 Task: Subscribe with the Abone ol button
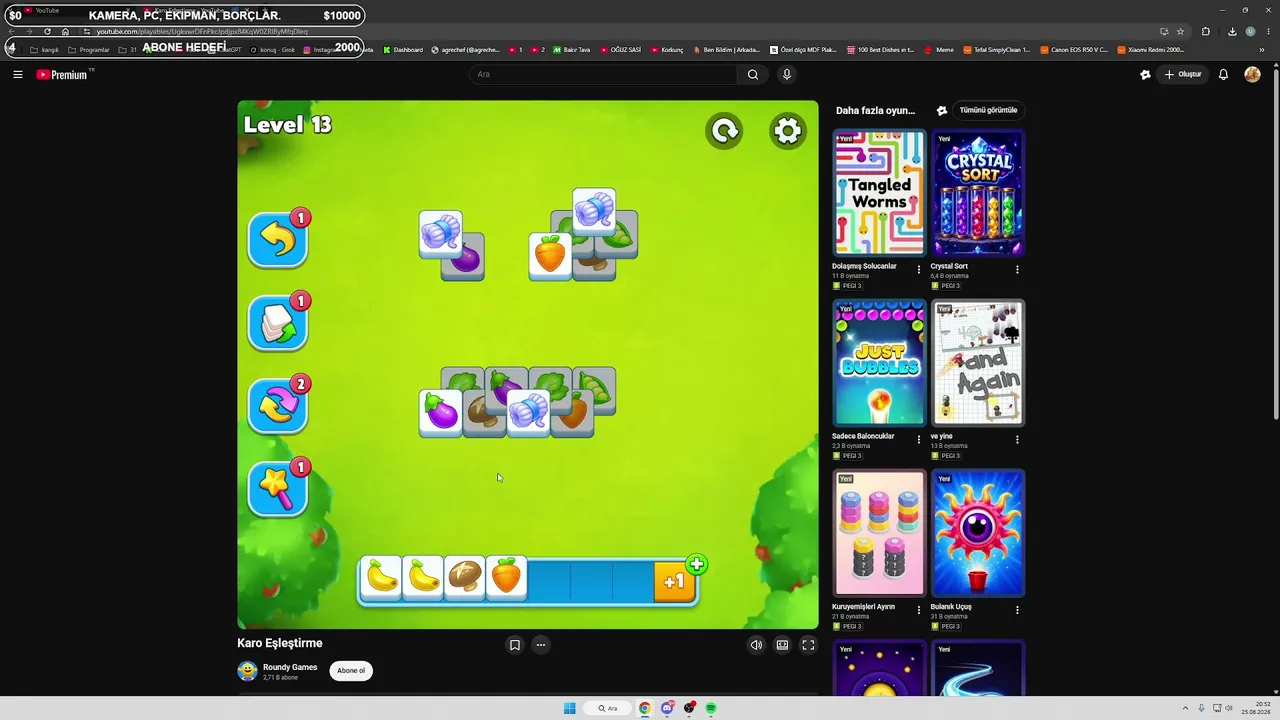(x=351, y=671)
